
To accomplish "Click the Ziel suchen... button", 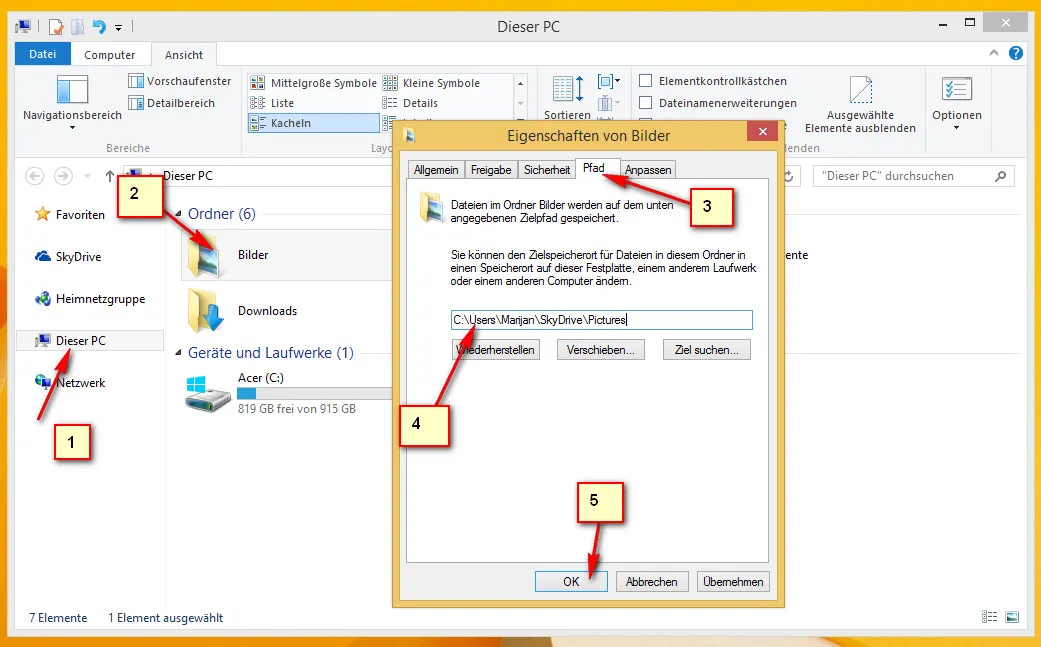I will pyautogui.click(x=706, y=350).
